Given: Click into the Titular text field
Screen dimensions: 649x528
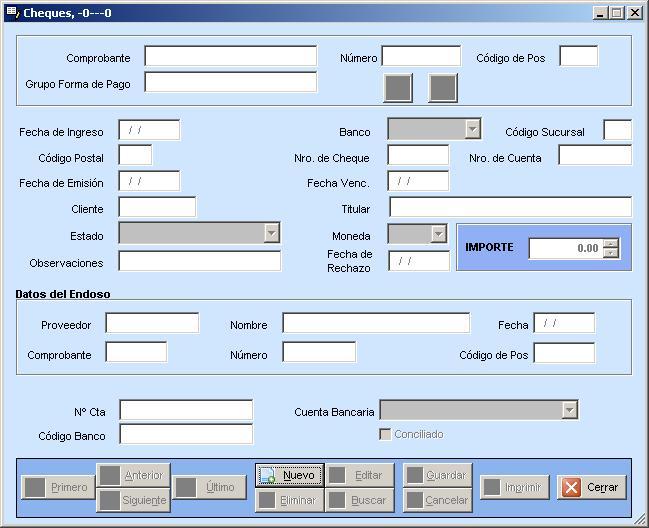Looking at the screenshot, I should 510,207.
